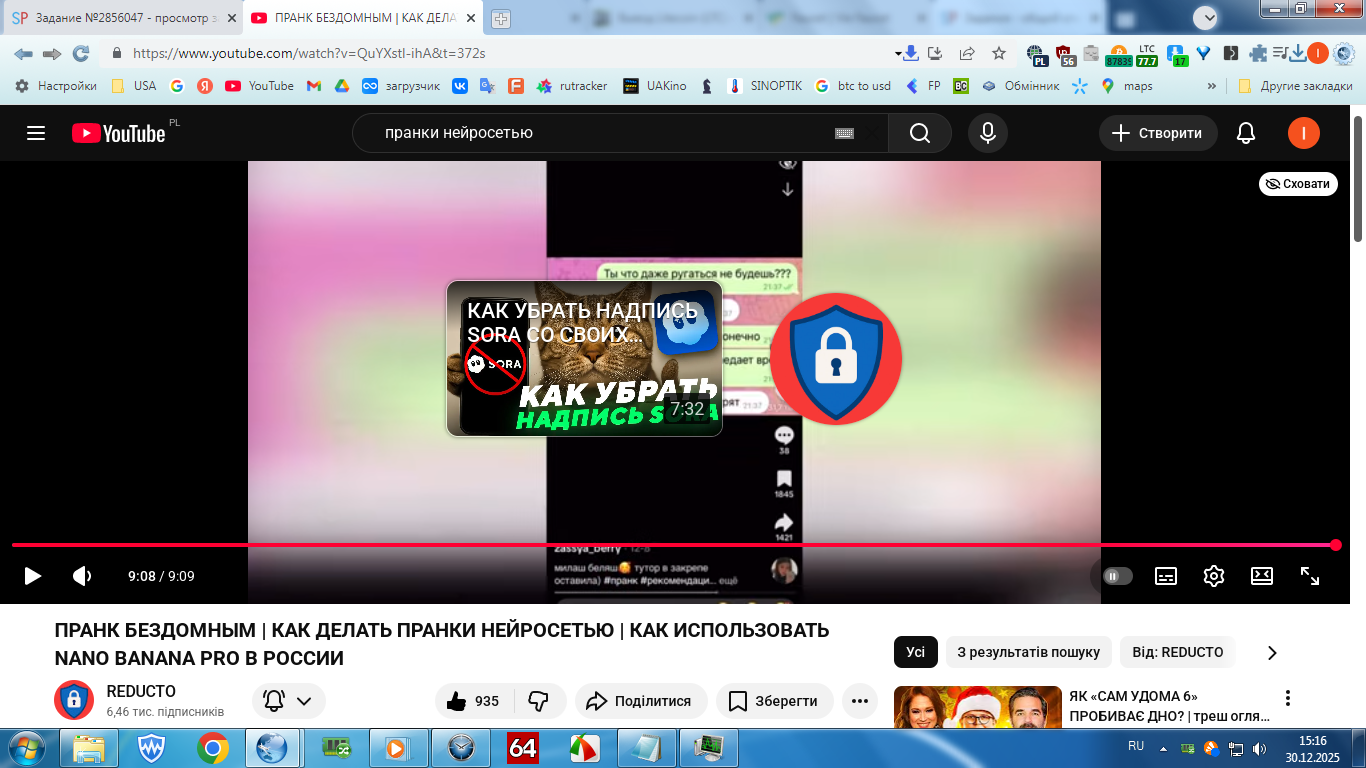Open the САМ УДОМА 6 recommended thumbnail
The image size is (1366, 768).
pyautogui.click(x=978, y=707)
